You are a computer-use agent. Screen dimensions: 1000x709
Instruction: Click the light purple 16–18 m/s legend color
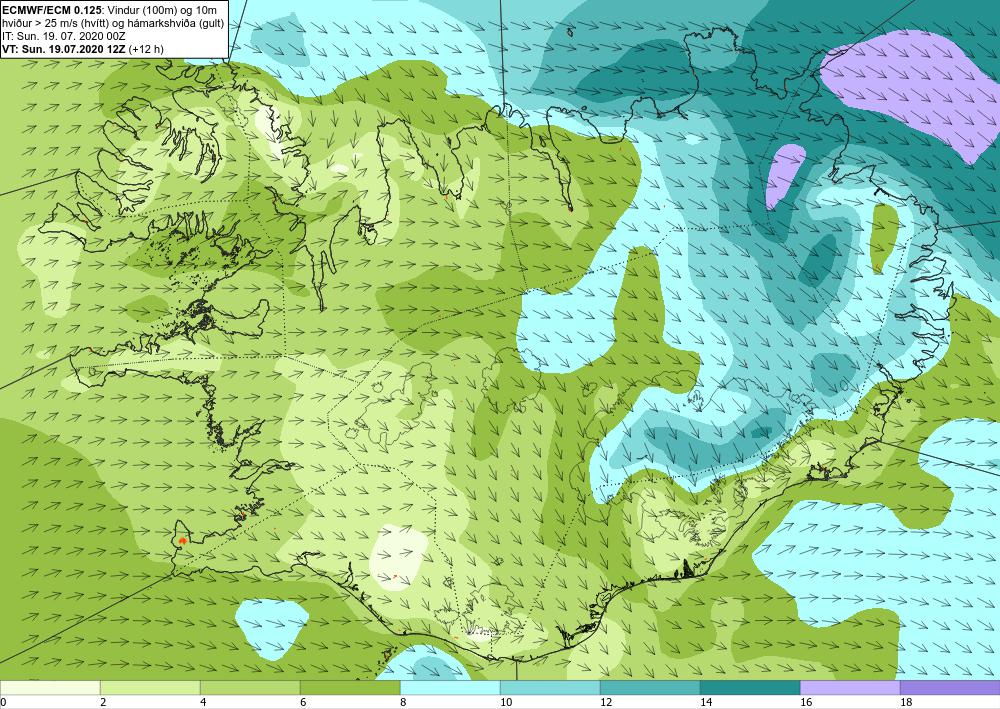tap(850, 688)
